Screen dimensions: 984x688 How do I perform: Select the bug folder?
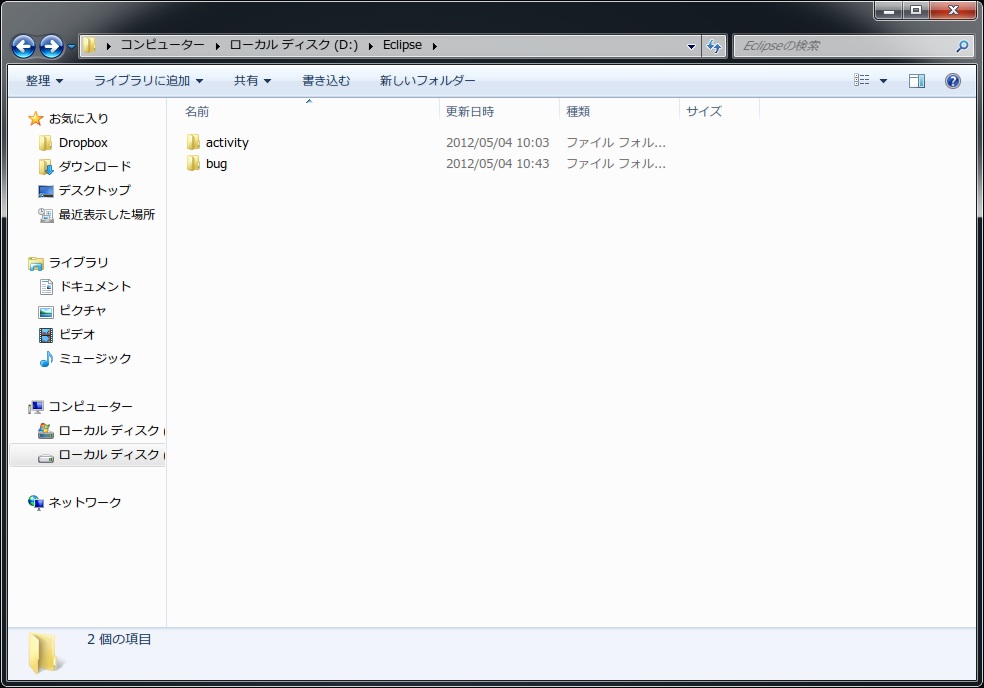[206, 164]
